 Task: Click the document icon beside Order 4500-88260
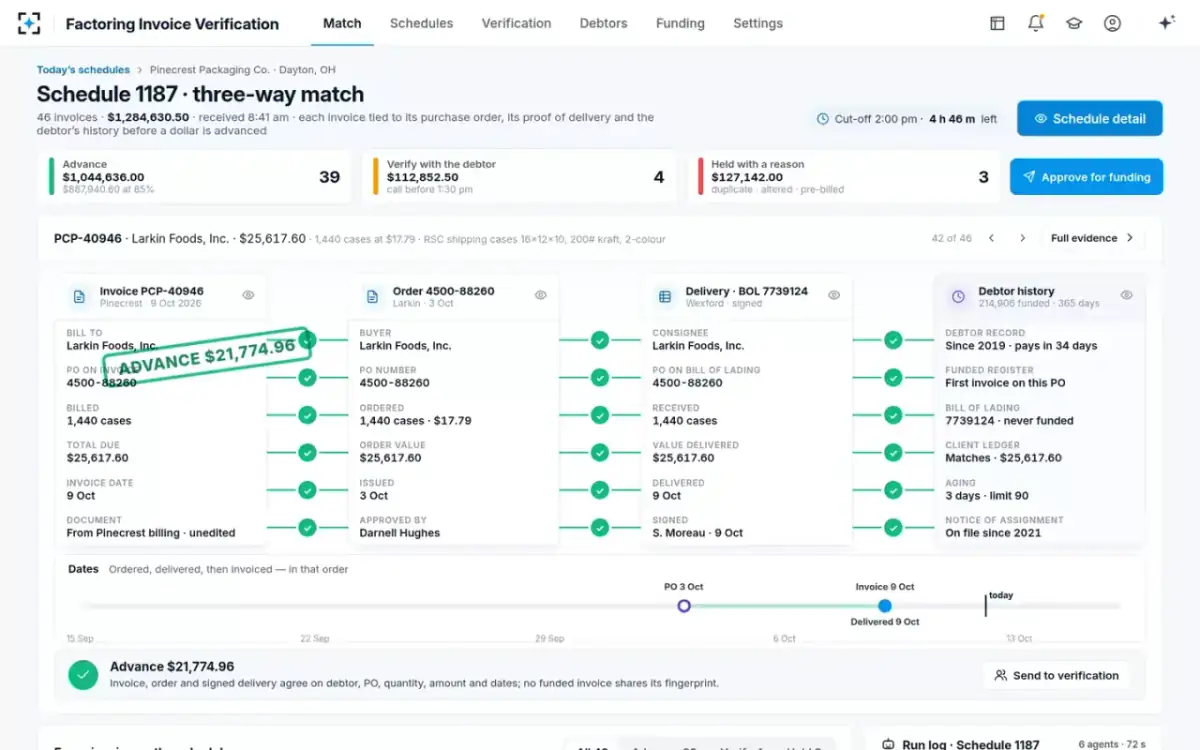click(372, 297)
